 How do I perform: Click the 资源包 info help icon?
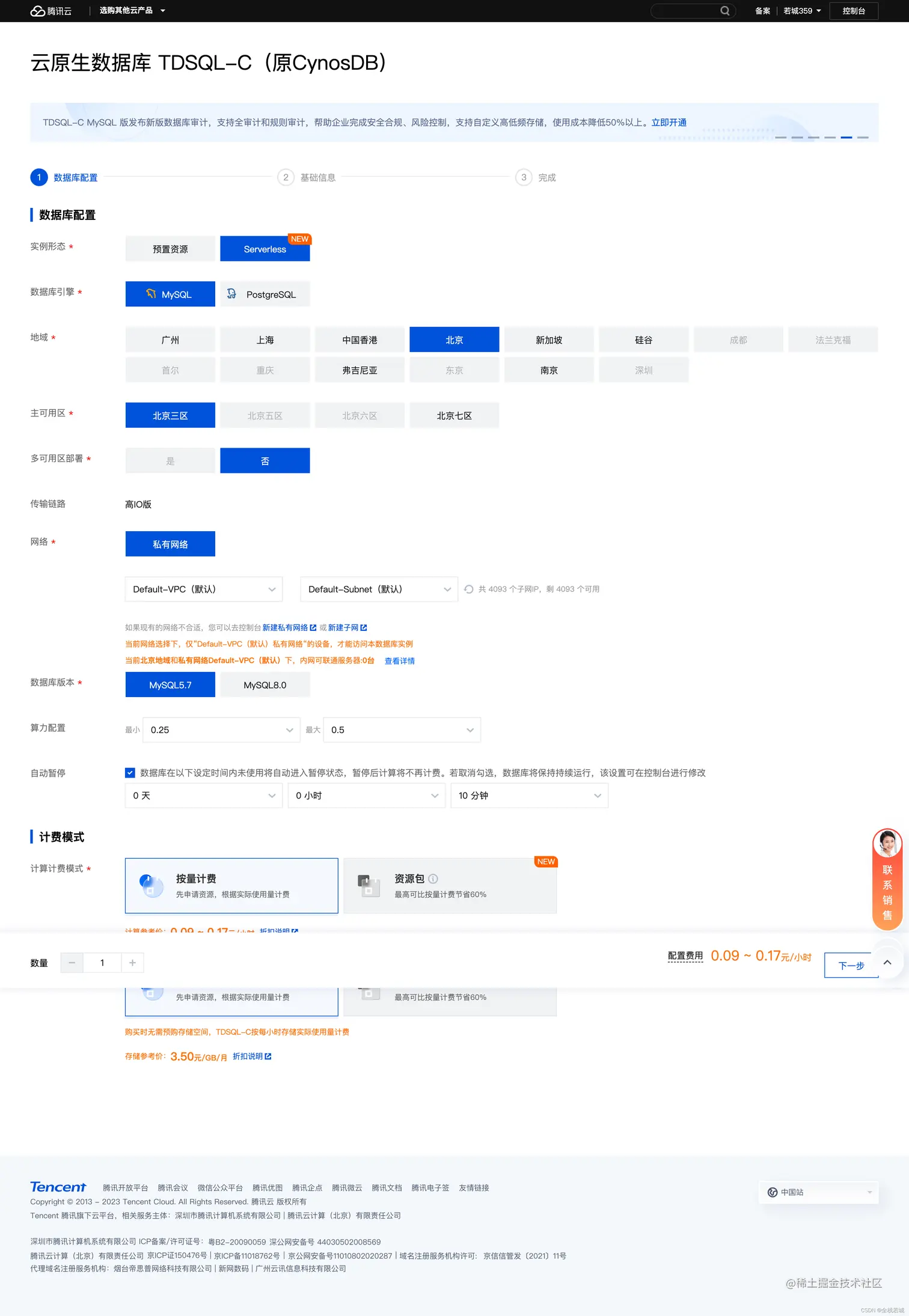433,879
